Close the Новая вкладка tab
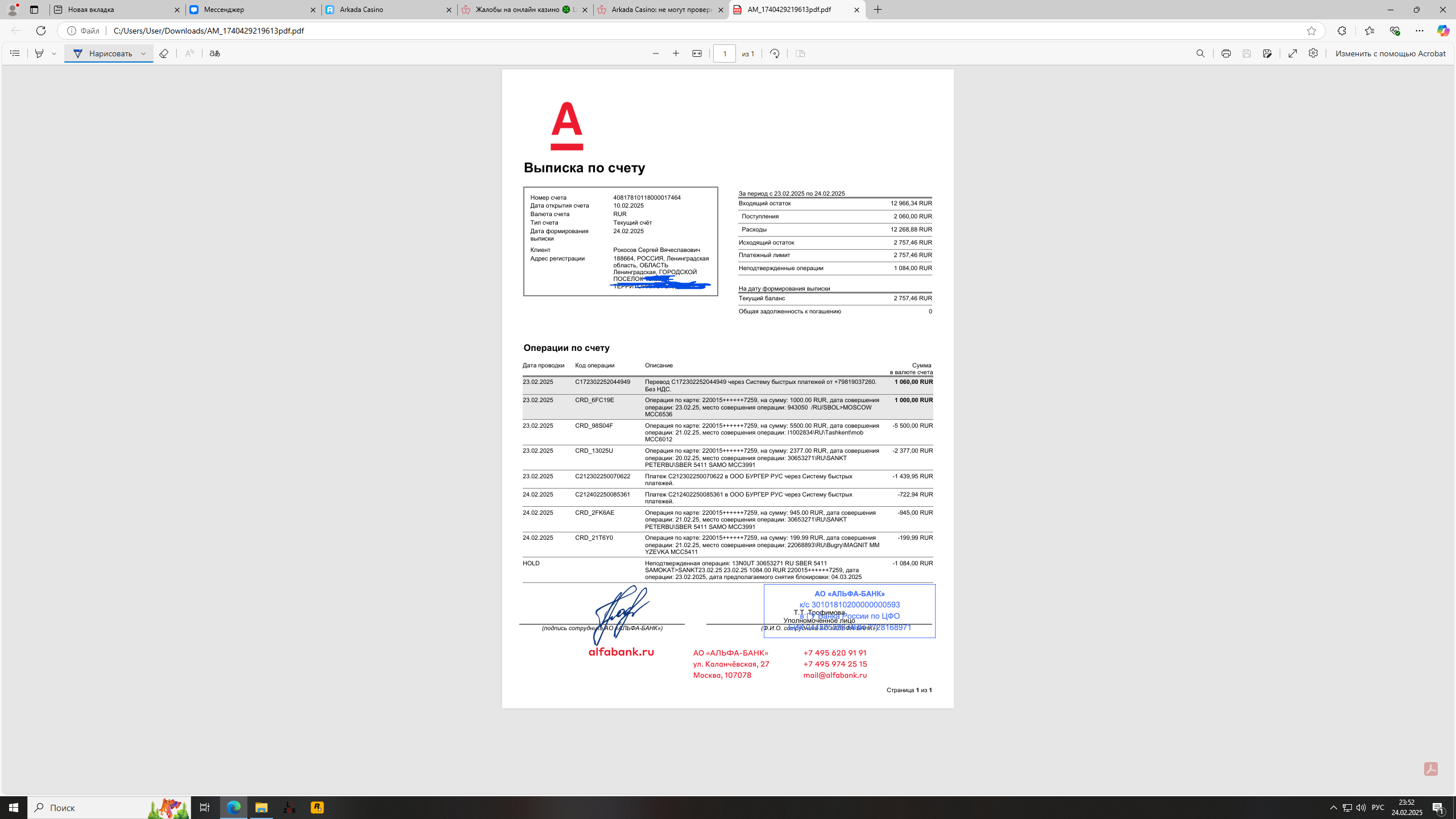The image size is (1456, 819). 177,10
